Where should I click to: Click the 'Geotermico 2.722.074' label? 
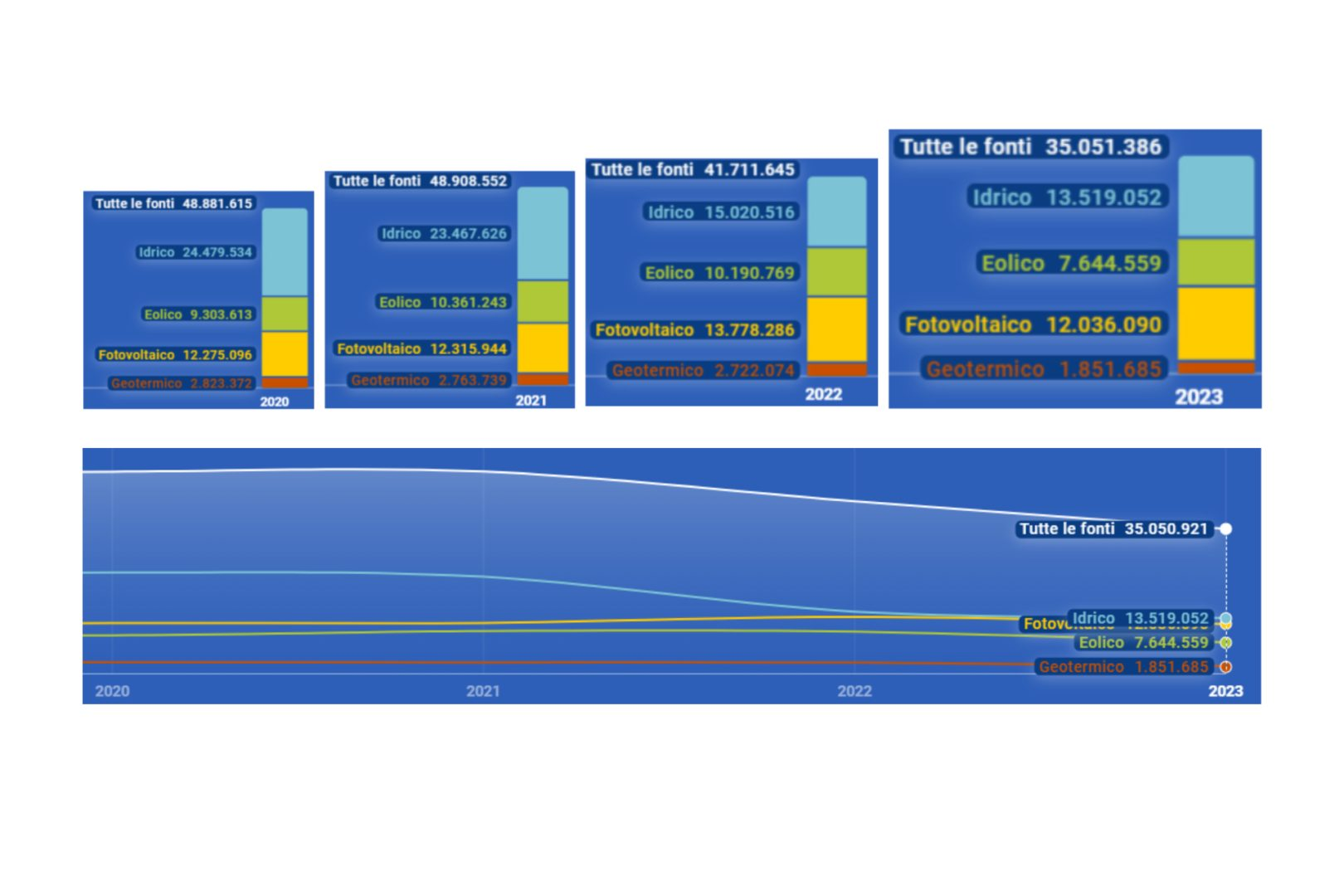703,370
